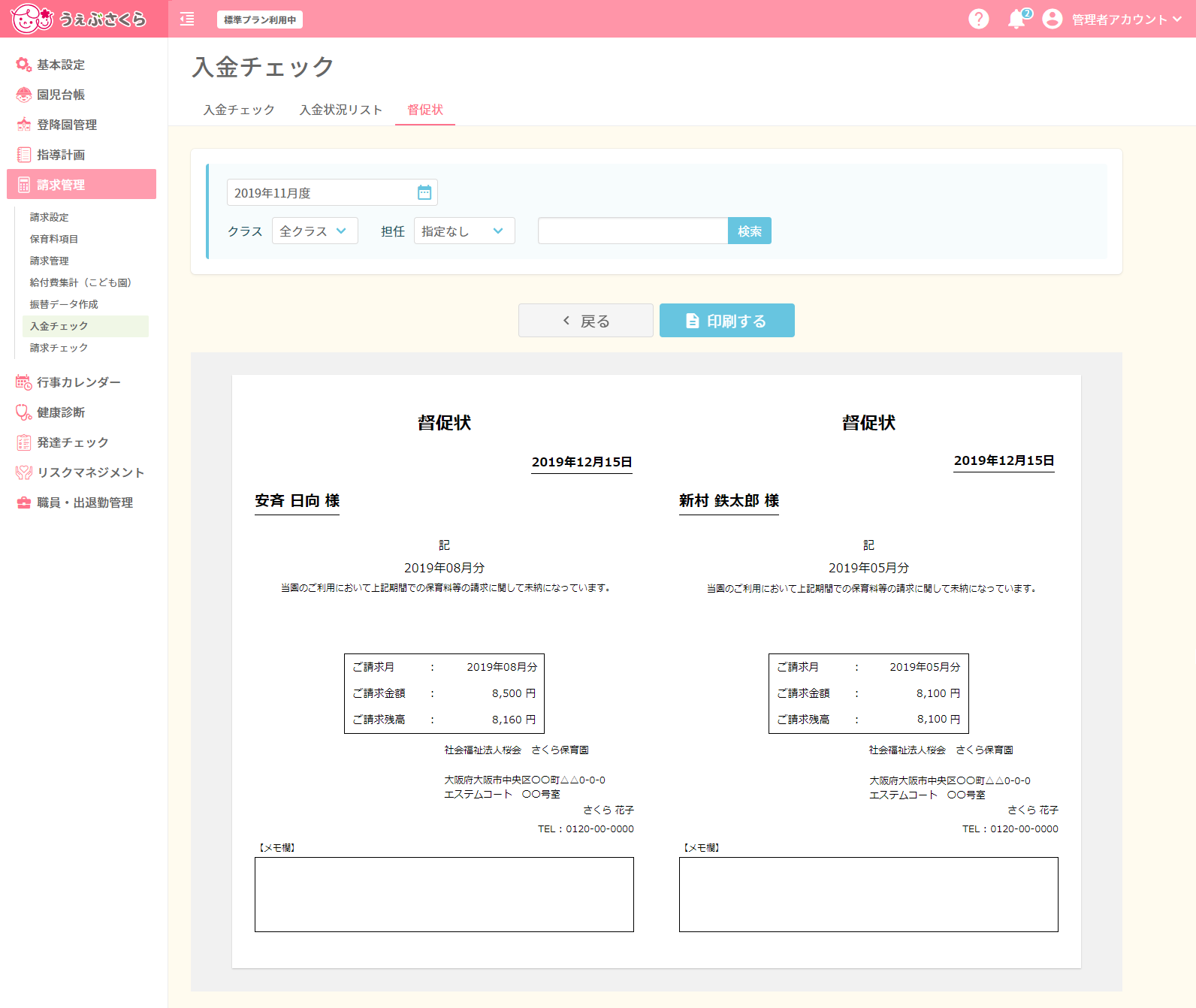
Task: Open 基本設定 menu
Action: click(x=81, y=65)
